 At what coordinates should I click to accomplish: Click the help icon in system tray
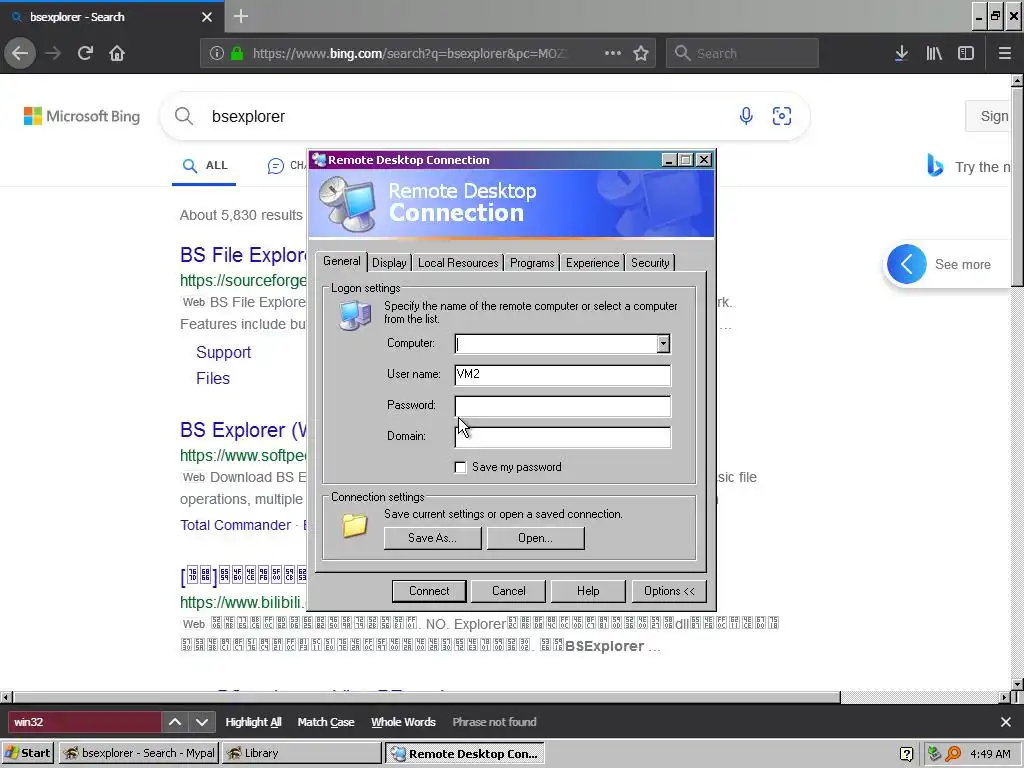point(906,754)
